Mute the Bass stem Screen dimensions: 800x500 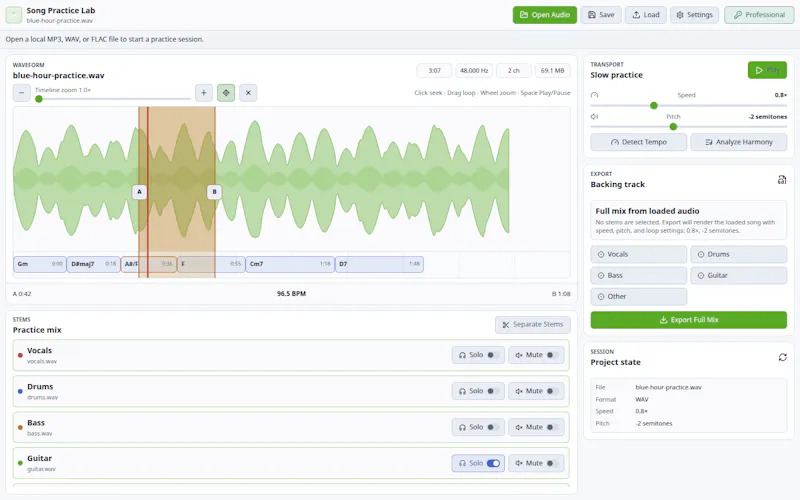(x=536, y=428)
